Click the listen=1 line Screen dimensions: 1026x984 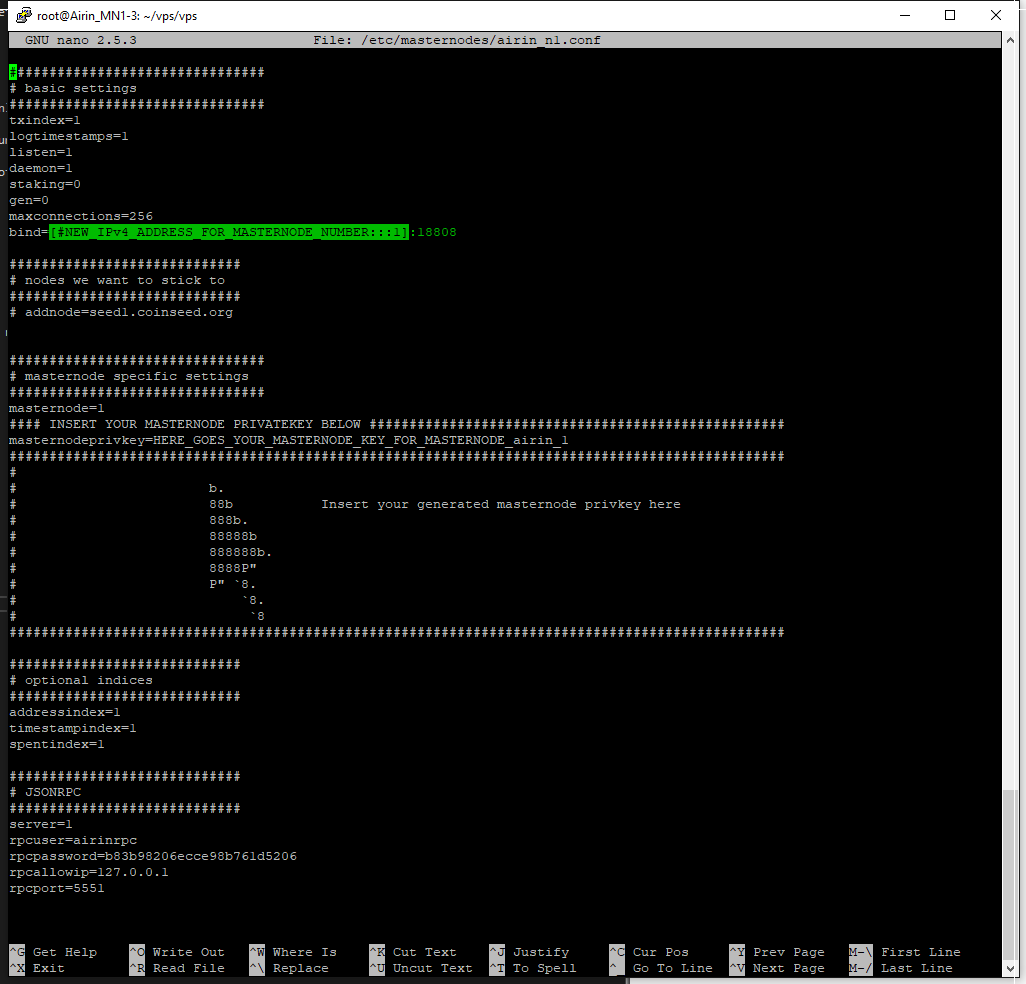(x=41, y=152)
